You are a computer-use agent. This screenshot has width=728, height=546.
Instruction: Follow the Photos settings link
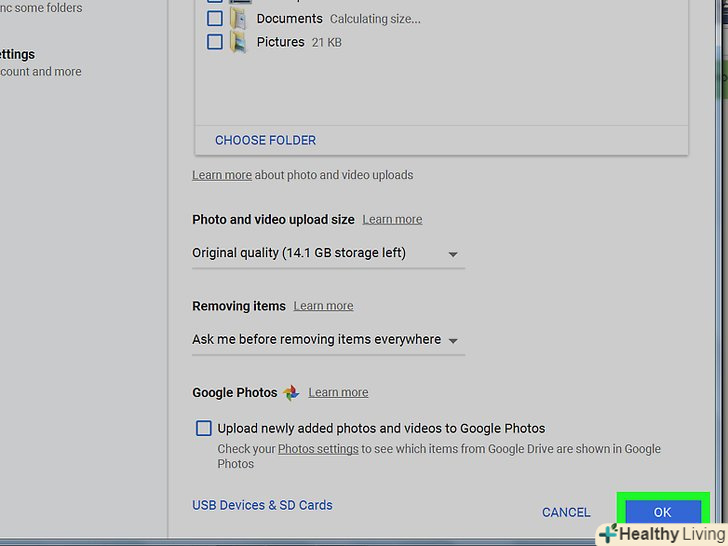pyautogui.click(x=318, y=449)
